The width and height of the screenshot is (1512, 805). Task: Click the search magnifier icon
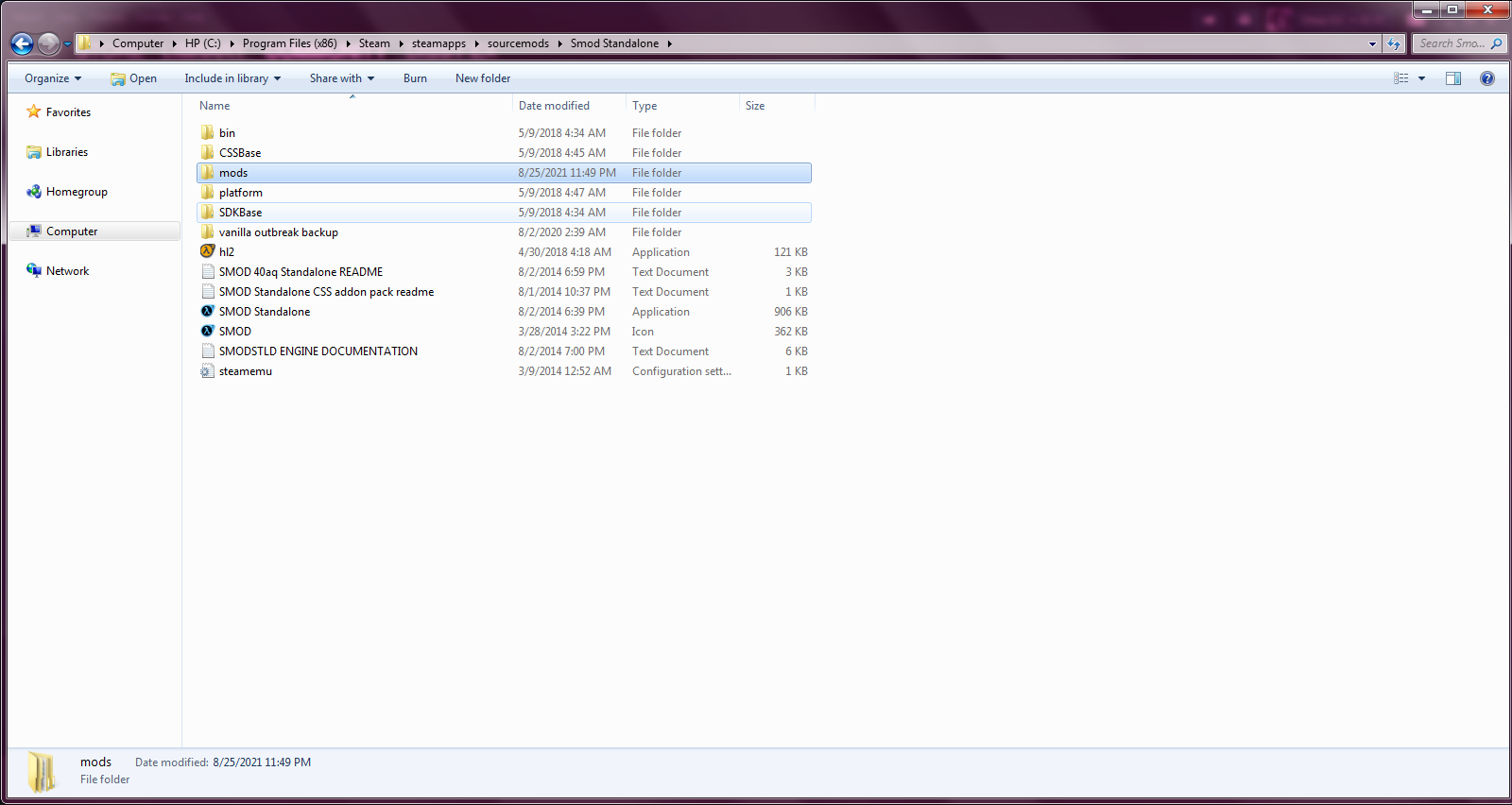[1496, 43]
